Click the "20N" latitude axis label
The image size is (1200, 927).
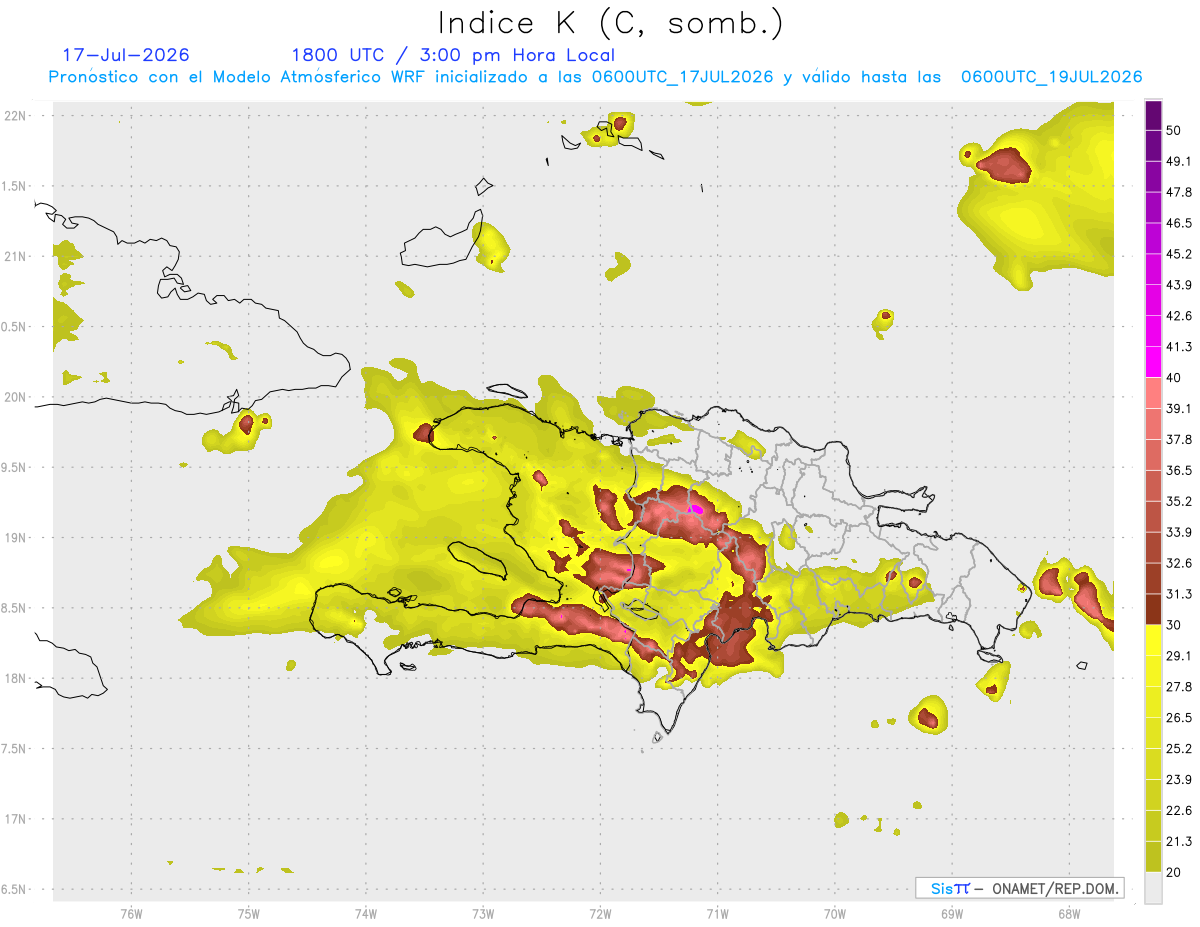click(x=16, y=397)
